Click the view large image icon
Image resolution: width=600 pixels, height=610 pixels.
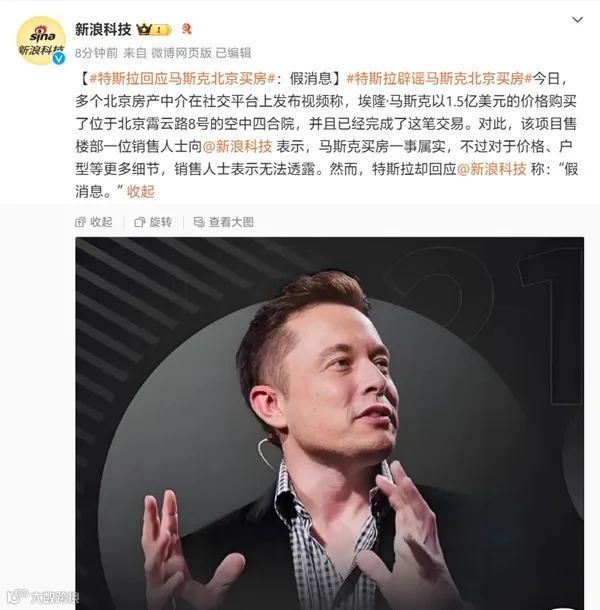(x=199, y=222)
